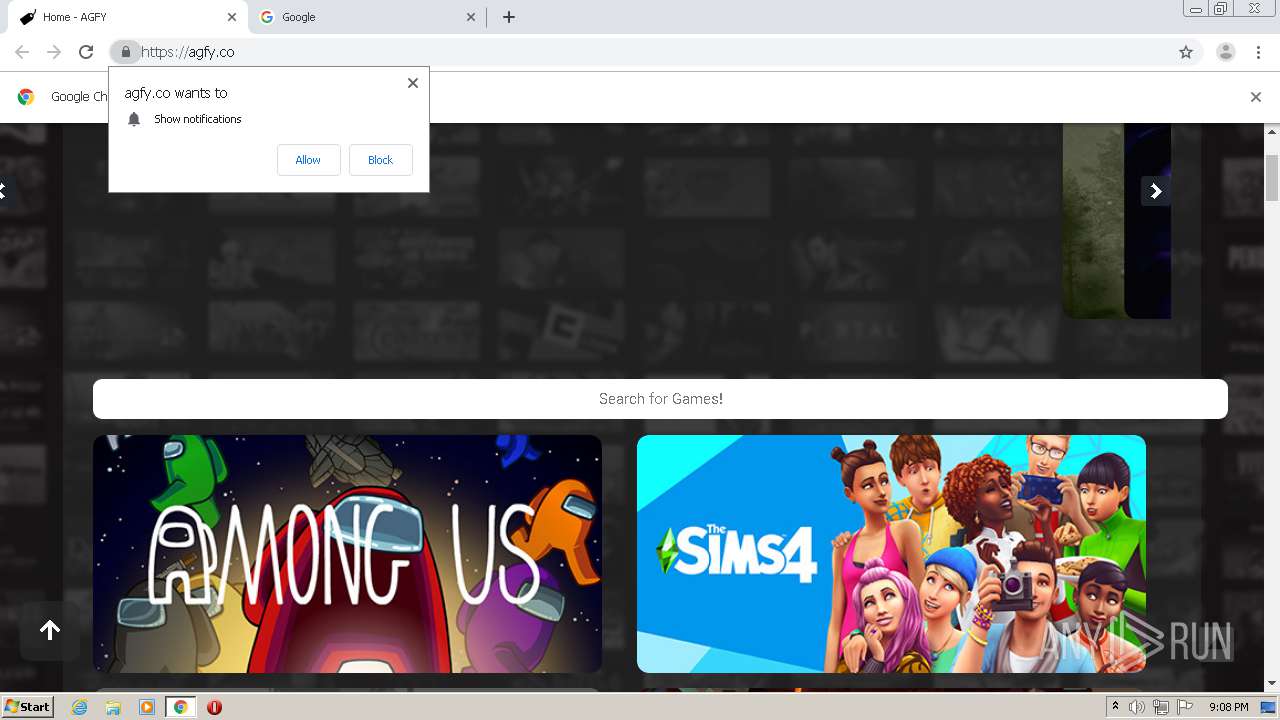Click the Google Chrome logo in info bar
The image size is (1280, 720).
(26, 97)
